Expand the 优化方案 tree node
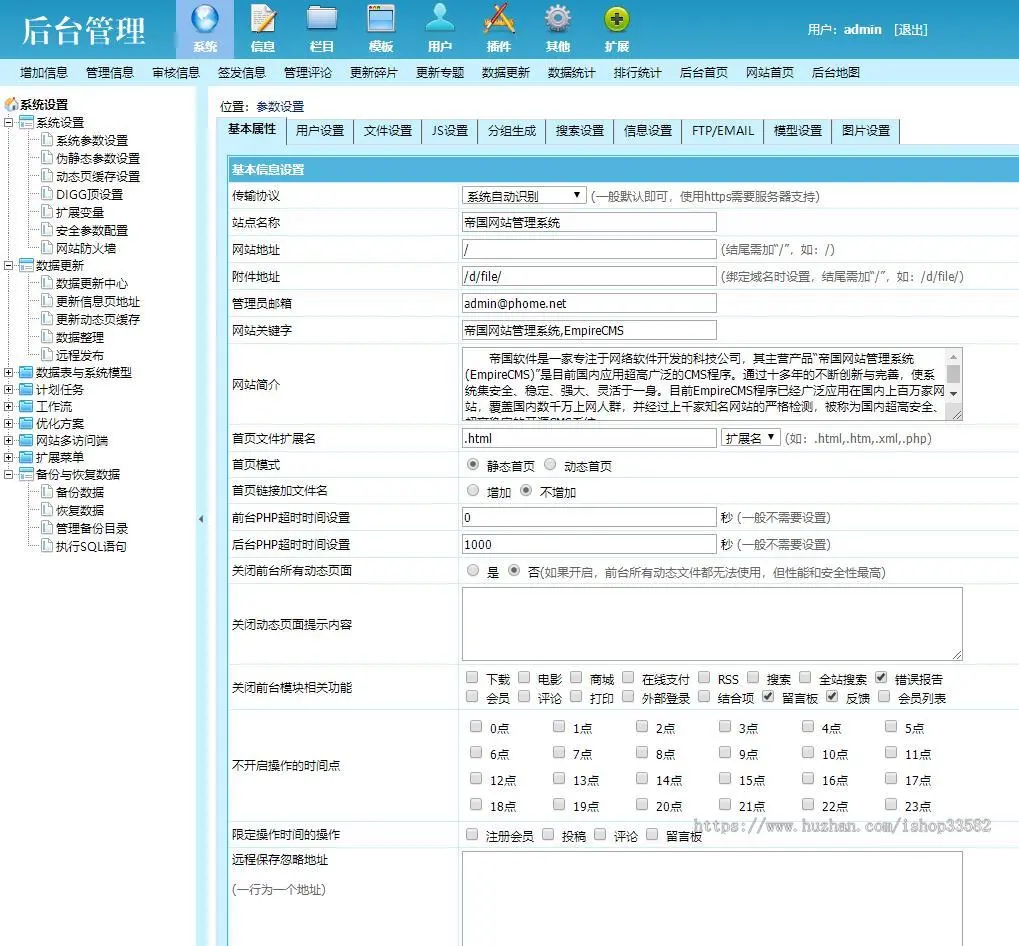The width and height of the screenshot is (1019, 946). point(8,423)
